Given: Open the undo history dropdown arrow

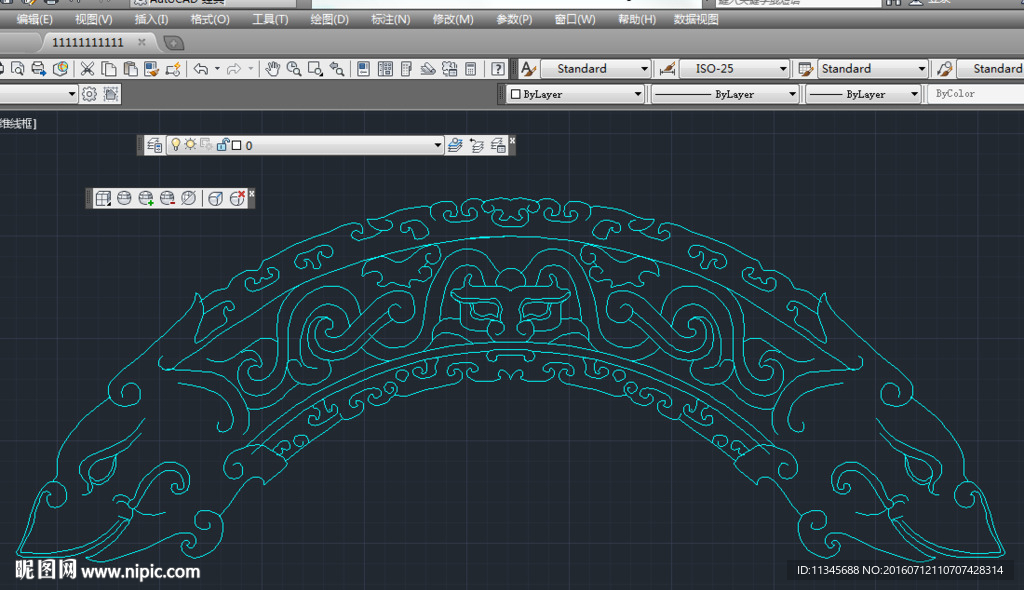Looking at the screenshot, I should point(217,69).
